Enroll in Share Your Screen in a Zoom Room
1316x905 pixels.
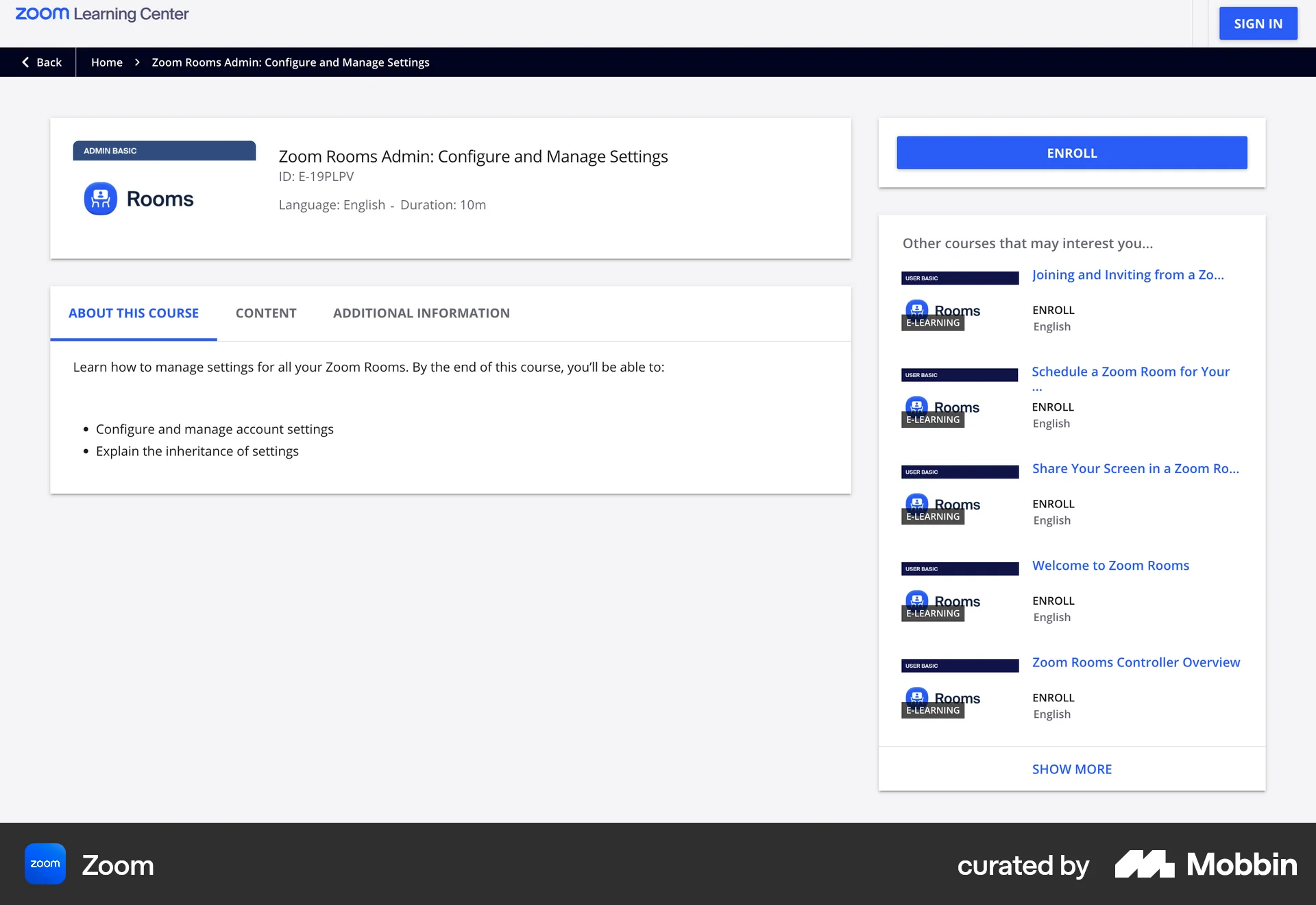pyautogui.click(x=1053, y=503)
